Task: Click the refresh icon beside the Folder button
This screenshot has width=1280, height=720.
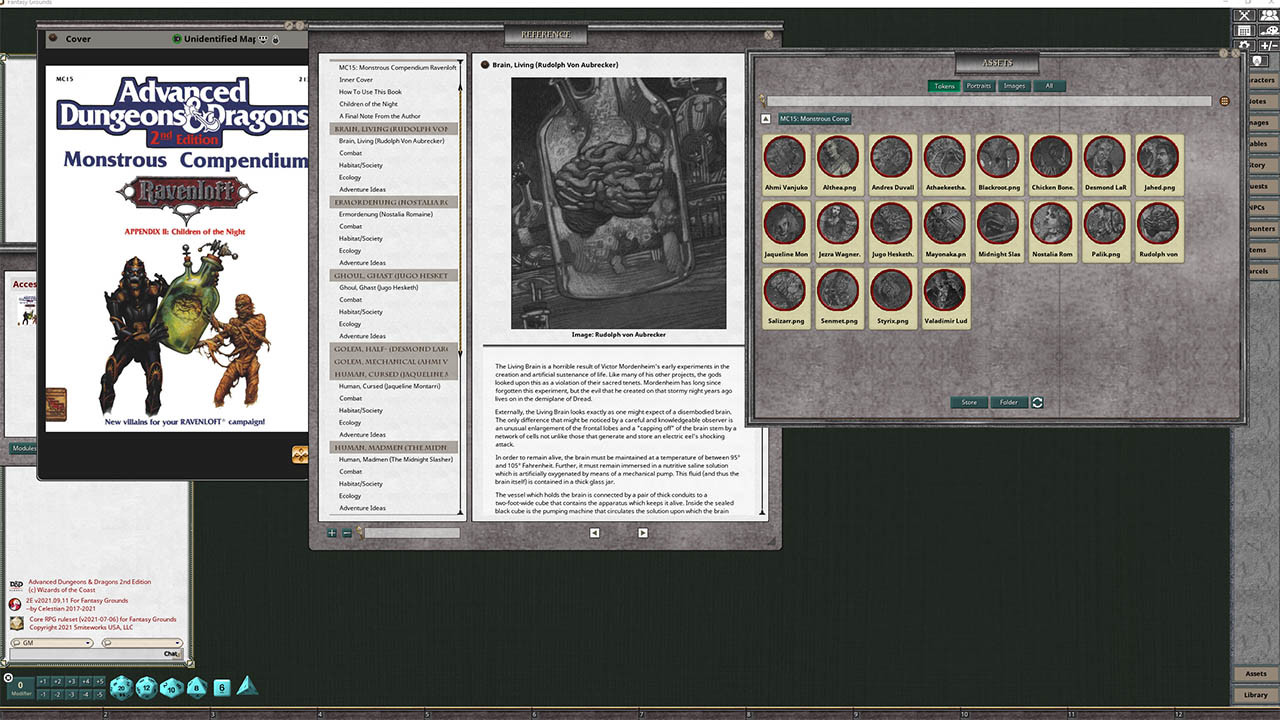Action: 1036,402
